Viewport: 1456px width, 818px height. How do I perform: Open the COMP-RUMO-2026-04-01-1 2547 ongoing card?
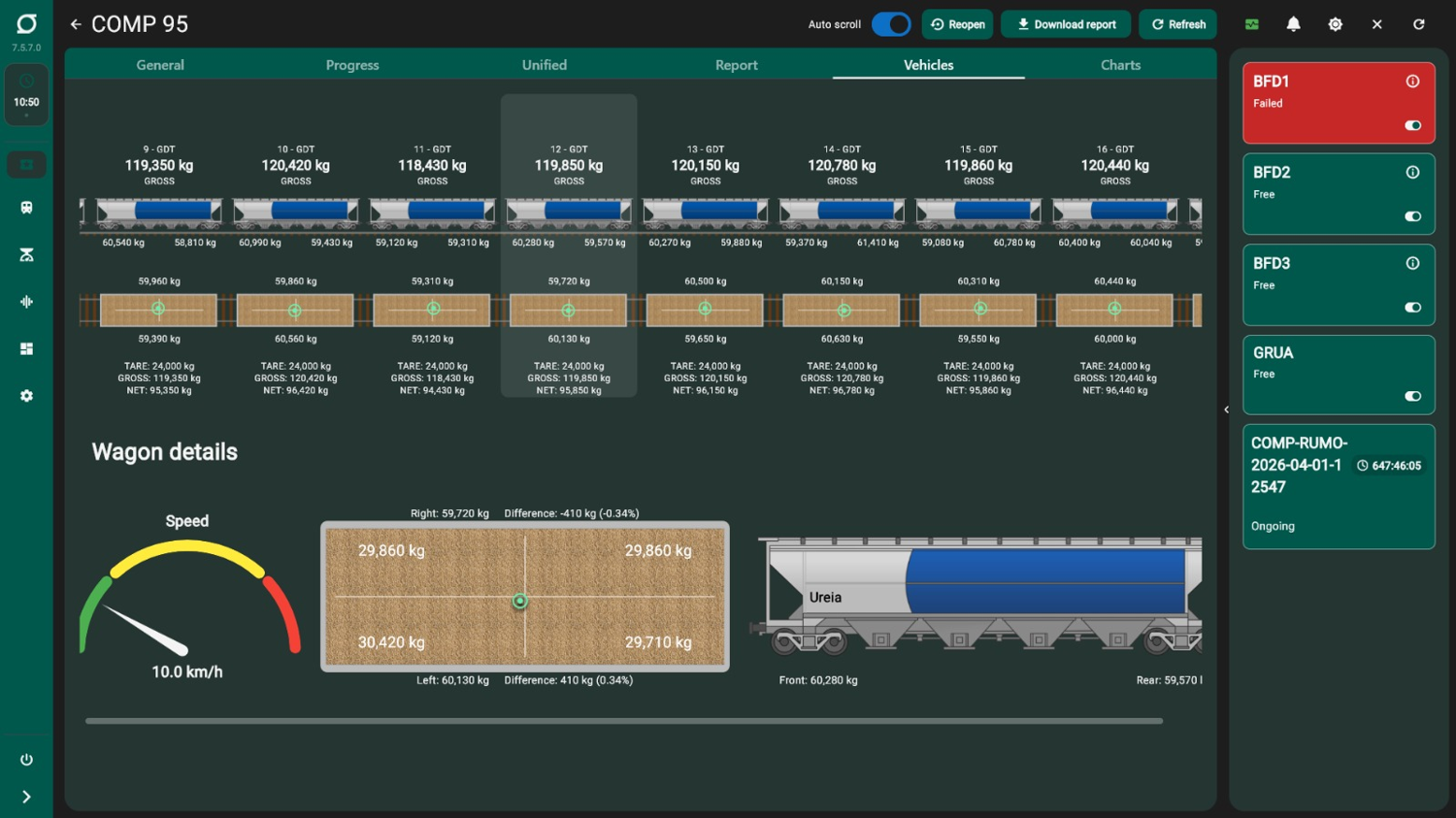[1339, 486]
